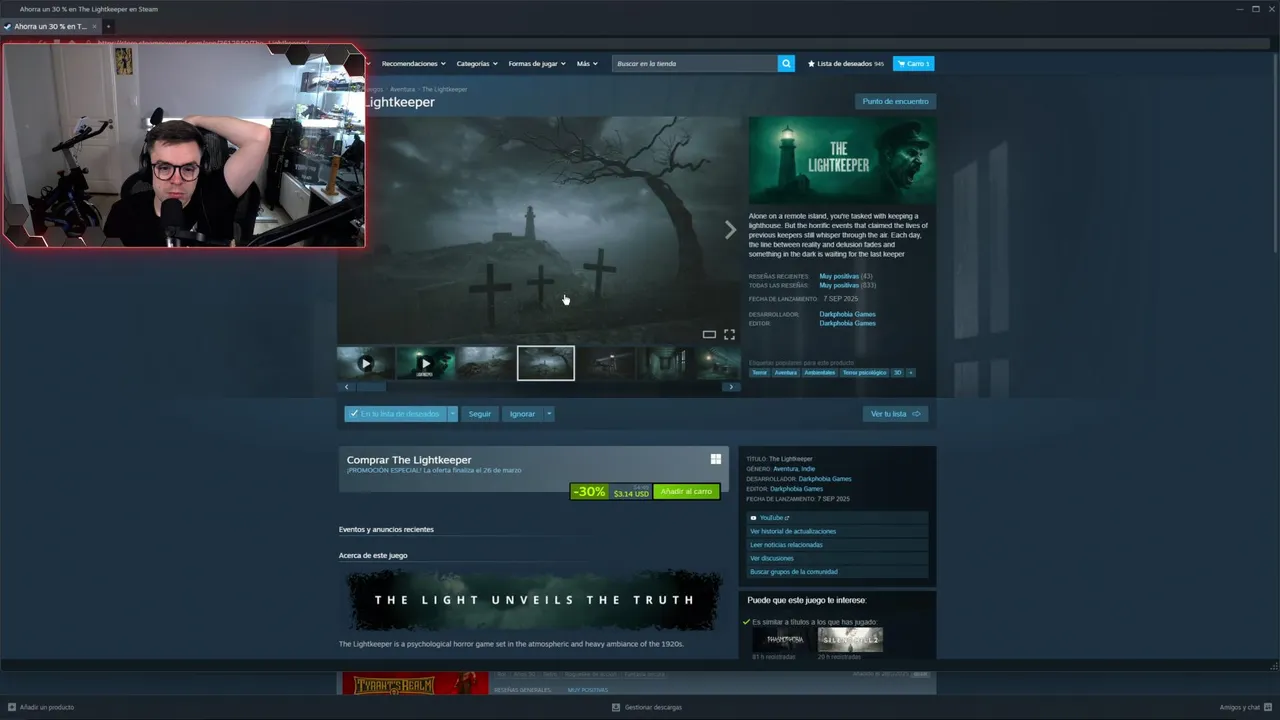The image size is (1280, 720).
Task: Expand the wishlist button dropdown arrow
Action: pyautogui.click(x=452, y=413)
